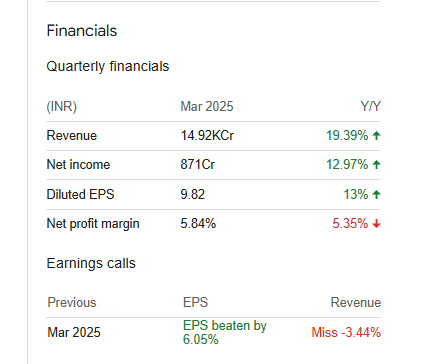Click the 19.39% revenue growth figure
The image size is (437, 364).
tap(347, 136)
